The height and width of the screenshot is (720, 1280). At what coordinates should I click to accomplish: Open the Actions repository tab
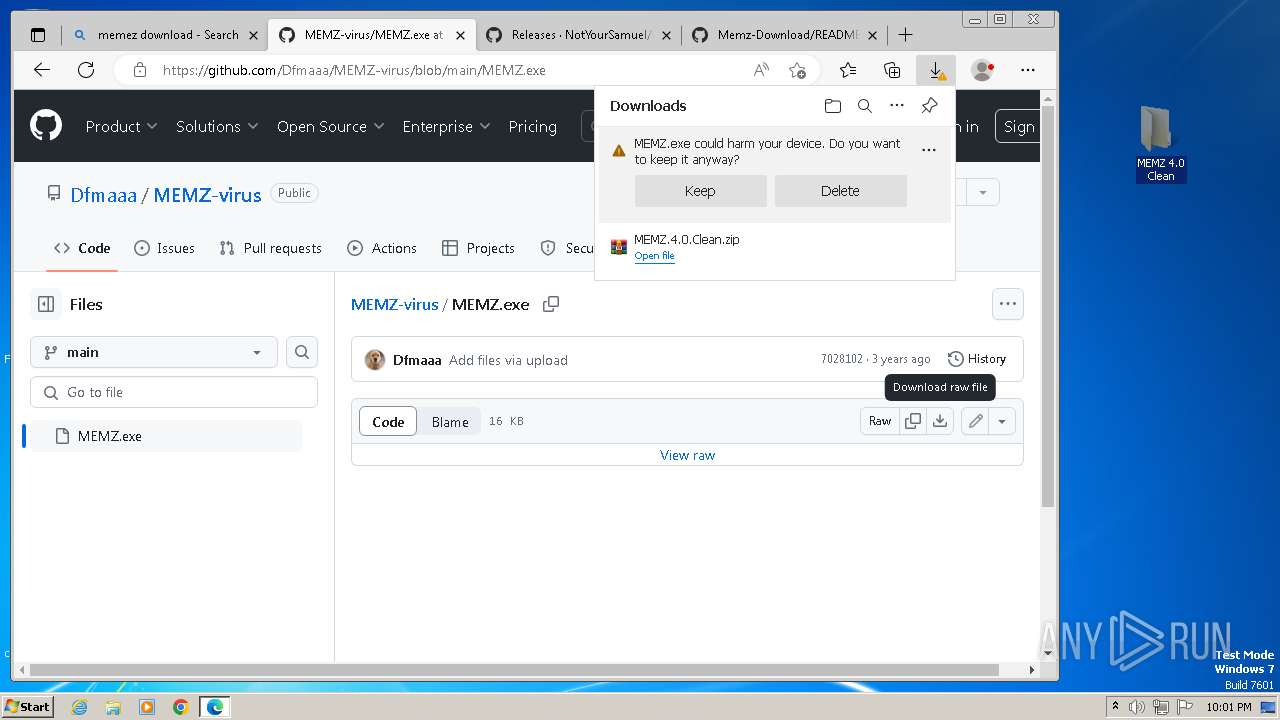click(x=381, y=248)
